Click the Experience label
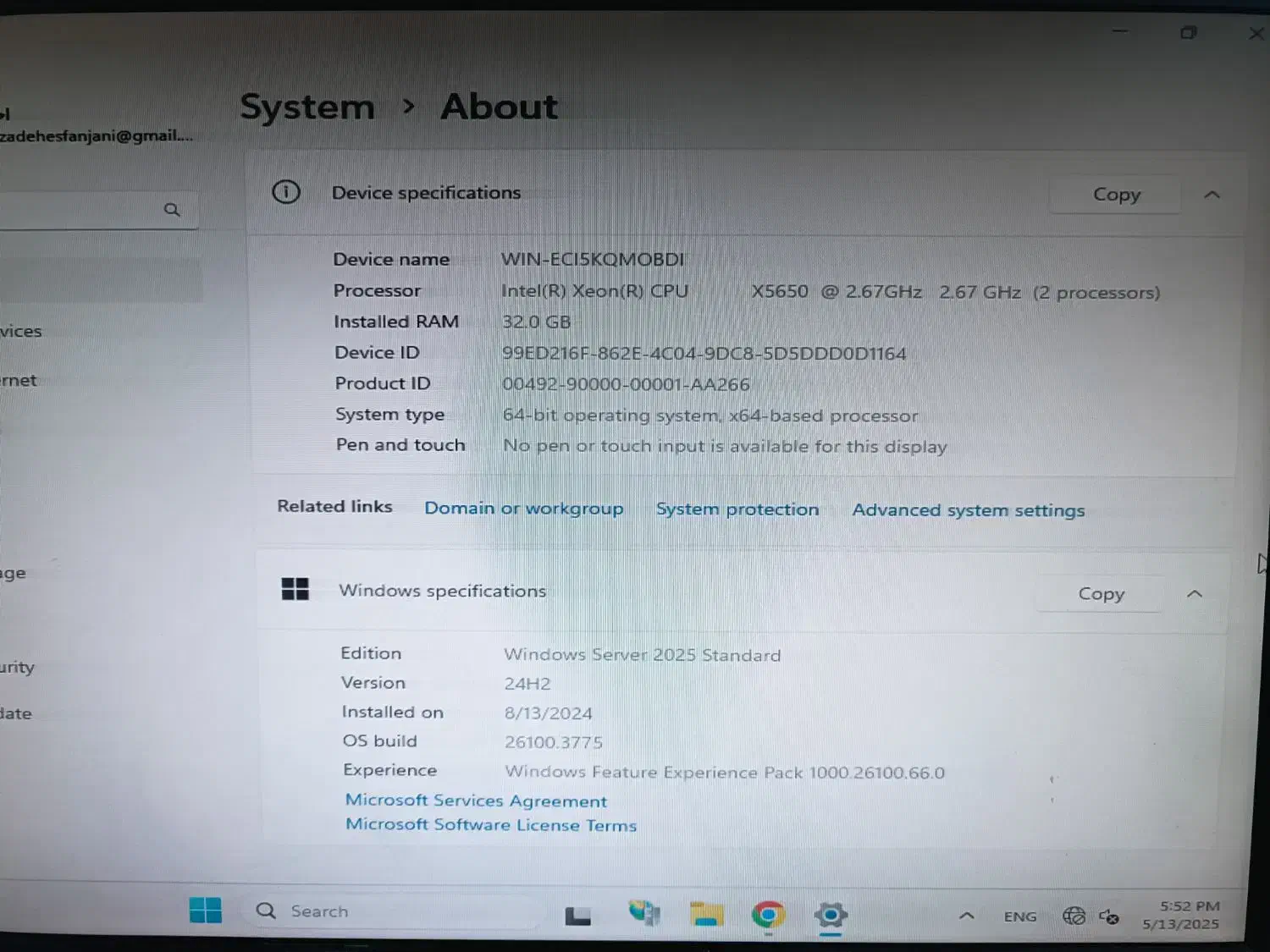 (x=390, y=770)
